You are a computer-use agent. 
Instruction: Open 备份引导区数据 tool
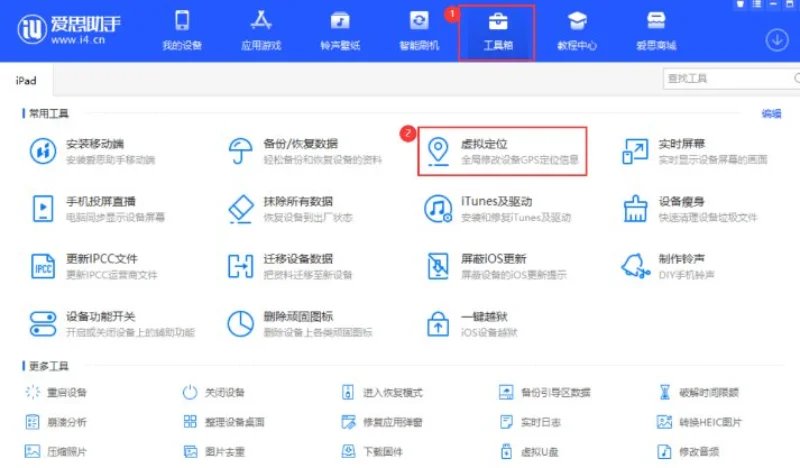point(544,392)
